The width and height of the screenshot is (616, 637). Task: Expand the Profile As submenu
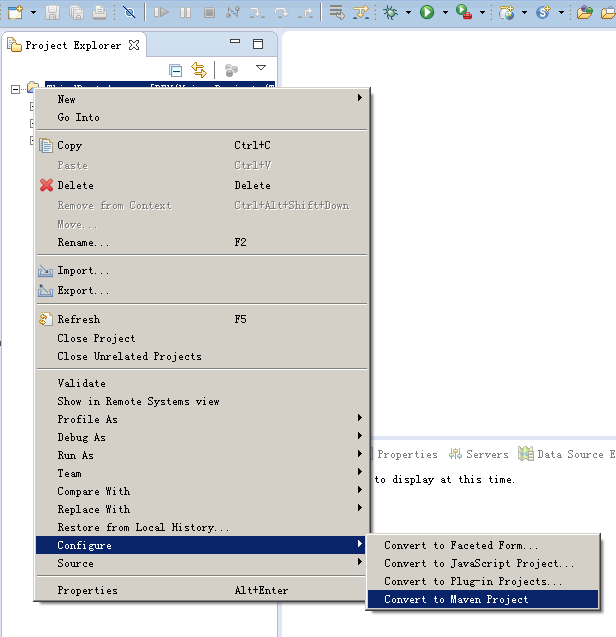[x=202, y=419]
